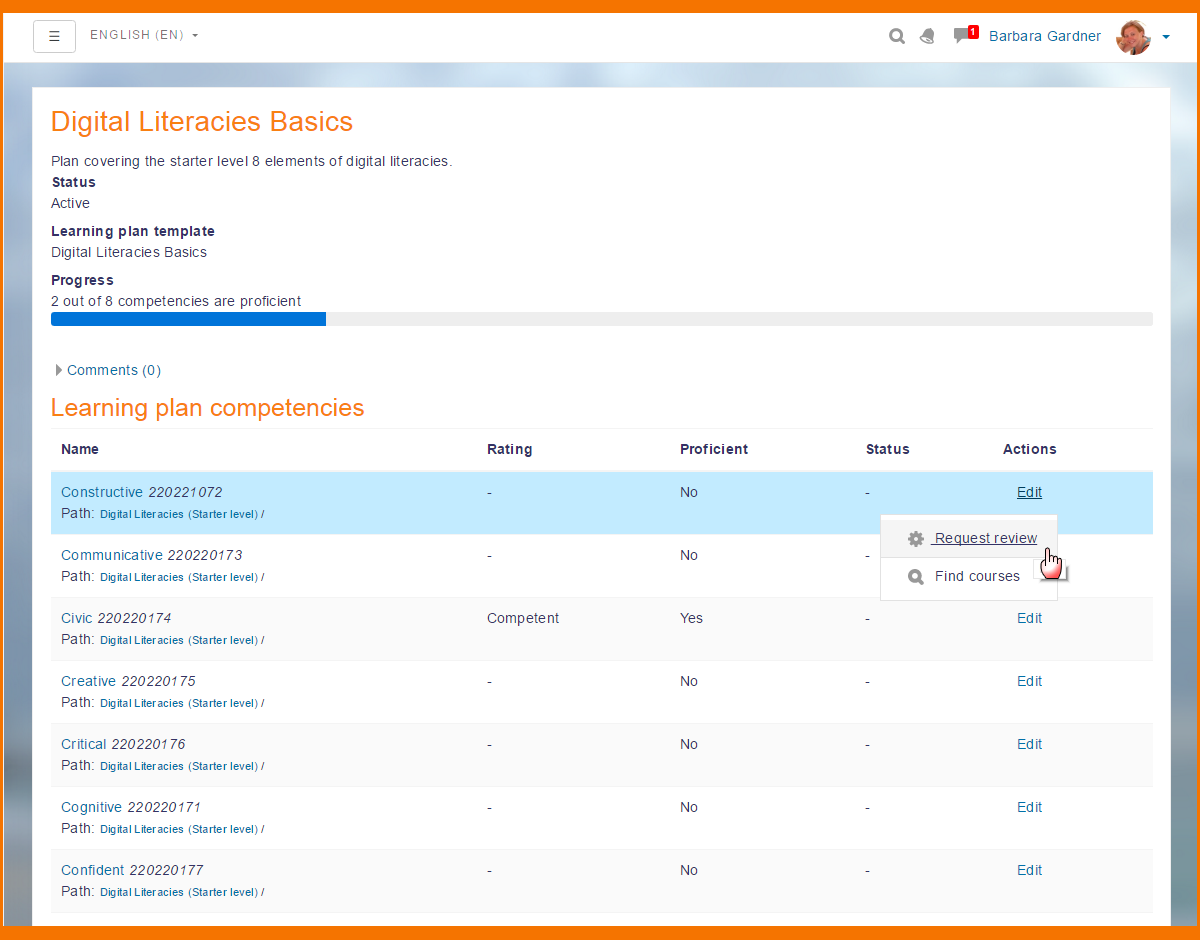Open the notifications bell
The height and width of the screenshot is (940, 1200).
927,37
